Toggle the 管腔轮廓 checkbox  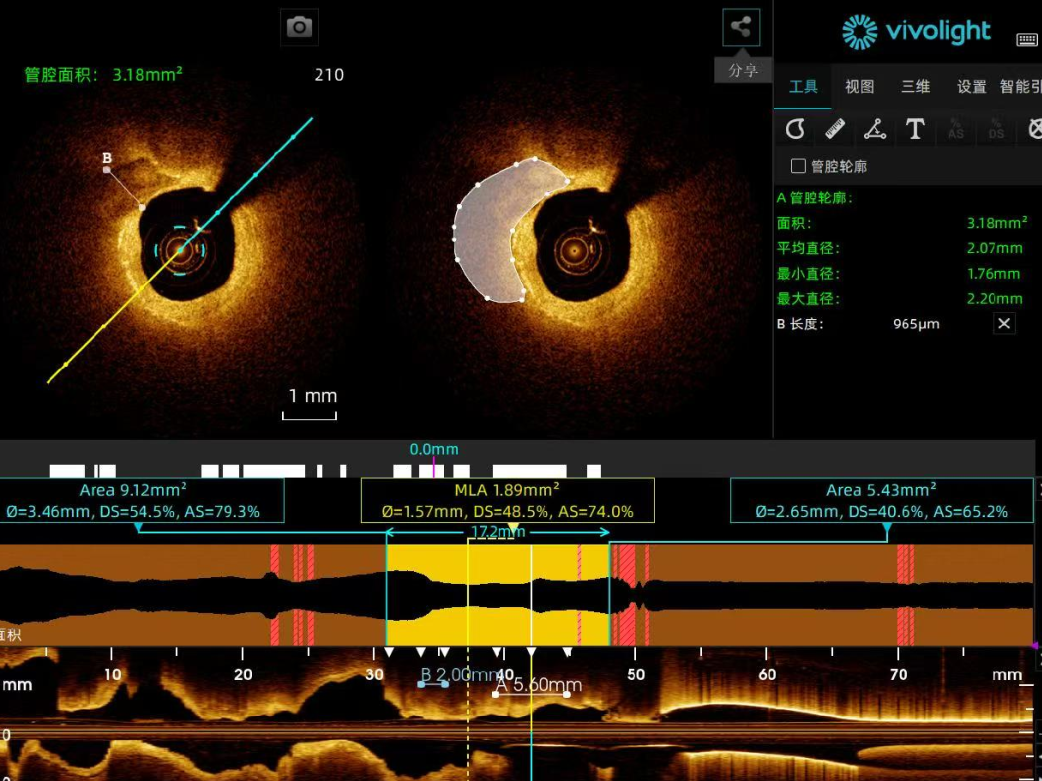pyautogui.click(x=798, y=166)
